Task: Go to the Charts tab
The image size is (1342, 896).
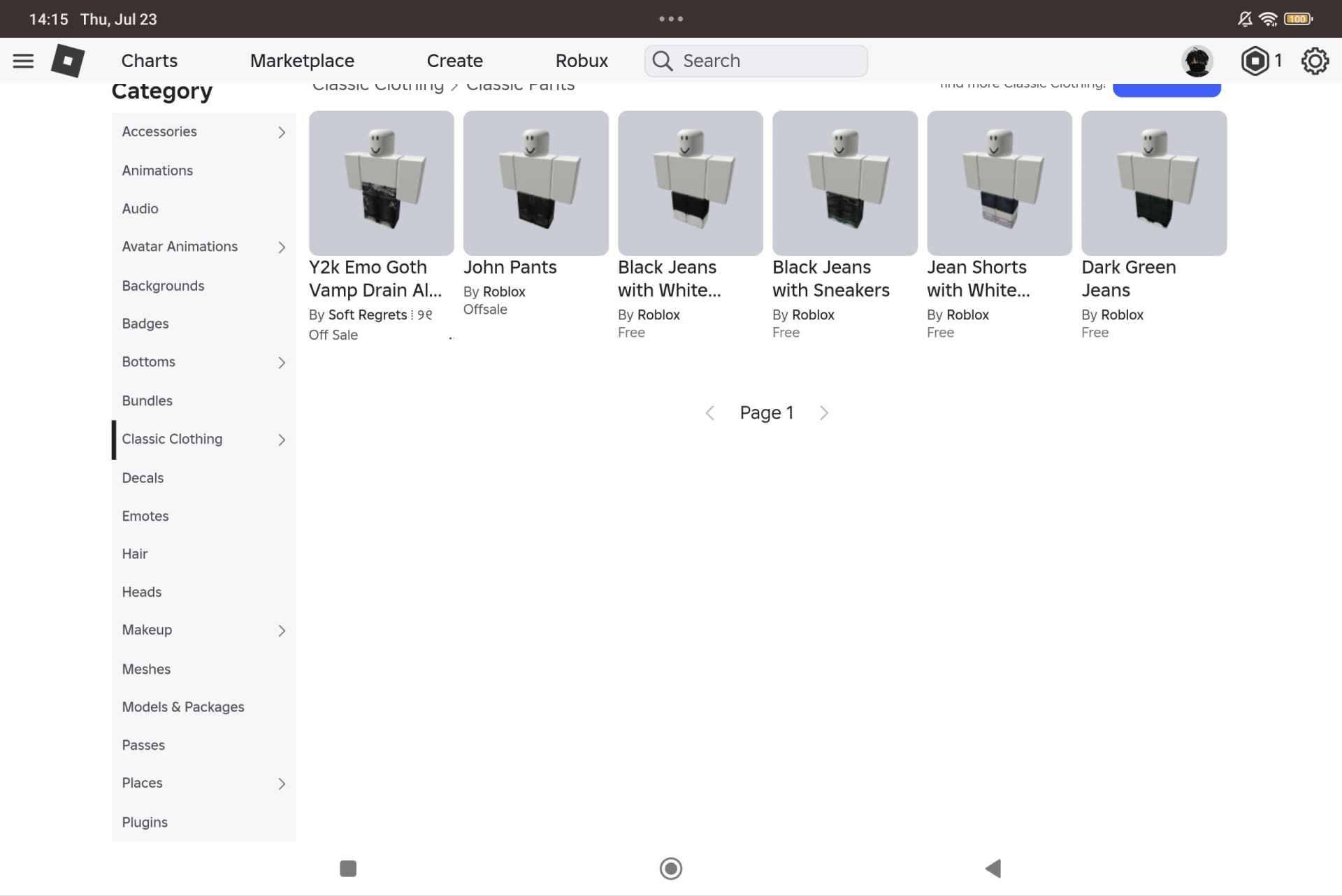Action: (149, 61)
